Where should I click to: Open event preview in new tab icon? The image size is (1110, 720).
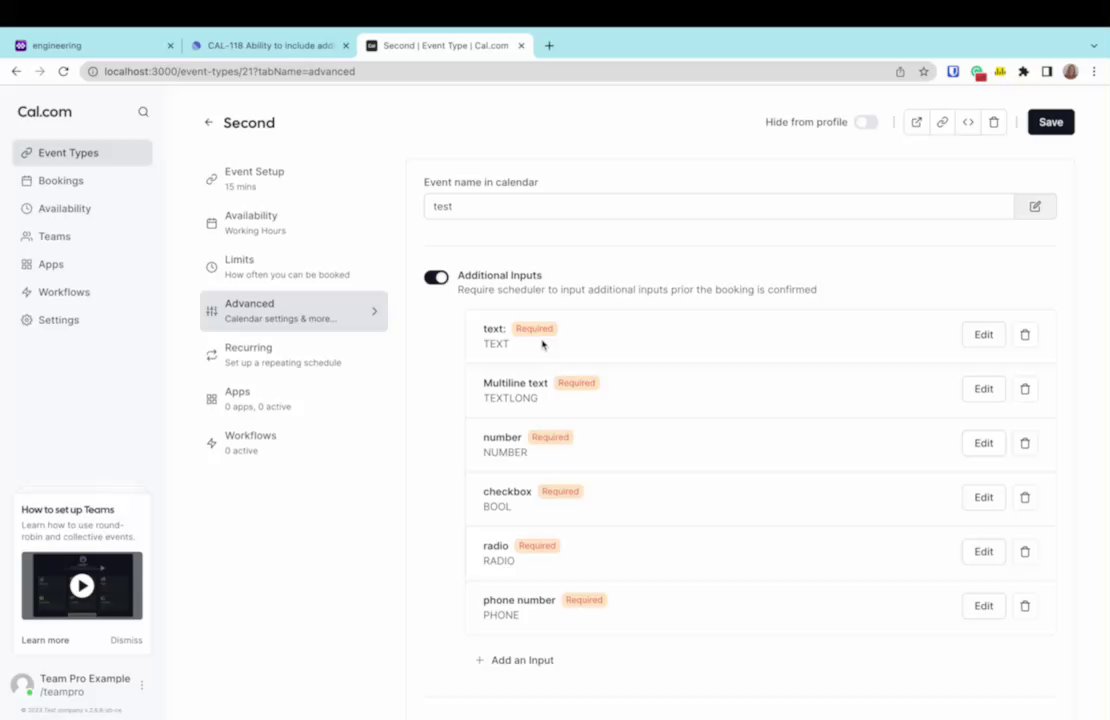[916, 122]
